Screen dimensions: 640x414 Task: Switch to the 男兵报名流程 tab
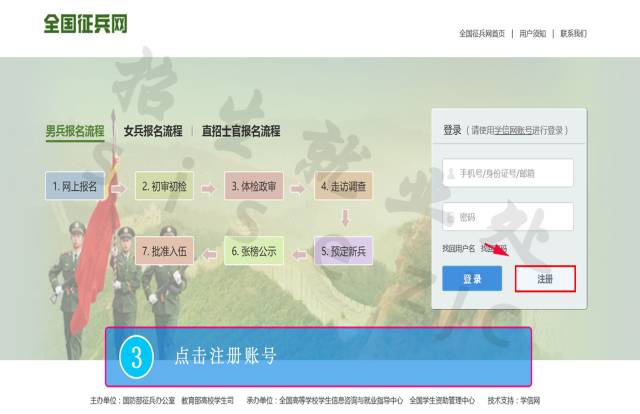pos(74,131)
